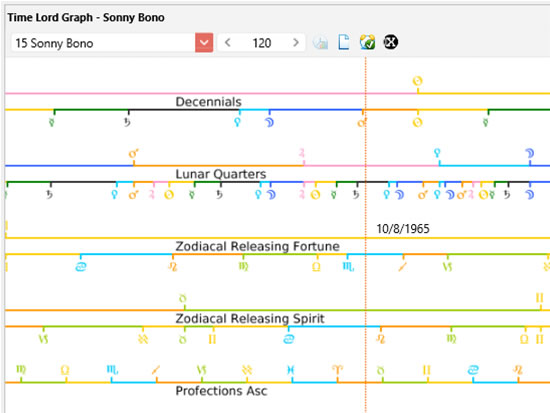Select Sagittarius glyph in Zodiacal Releasing Fortune
Viewport: 550px width, 413px height.
pos(402,267)
